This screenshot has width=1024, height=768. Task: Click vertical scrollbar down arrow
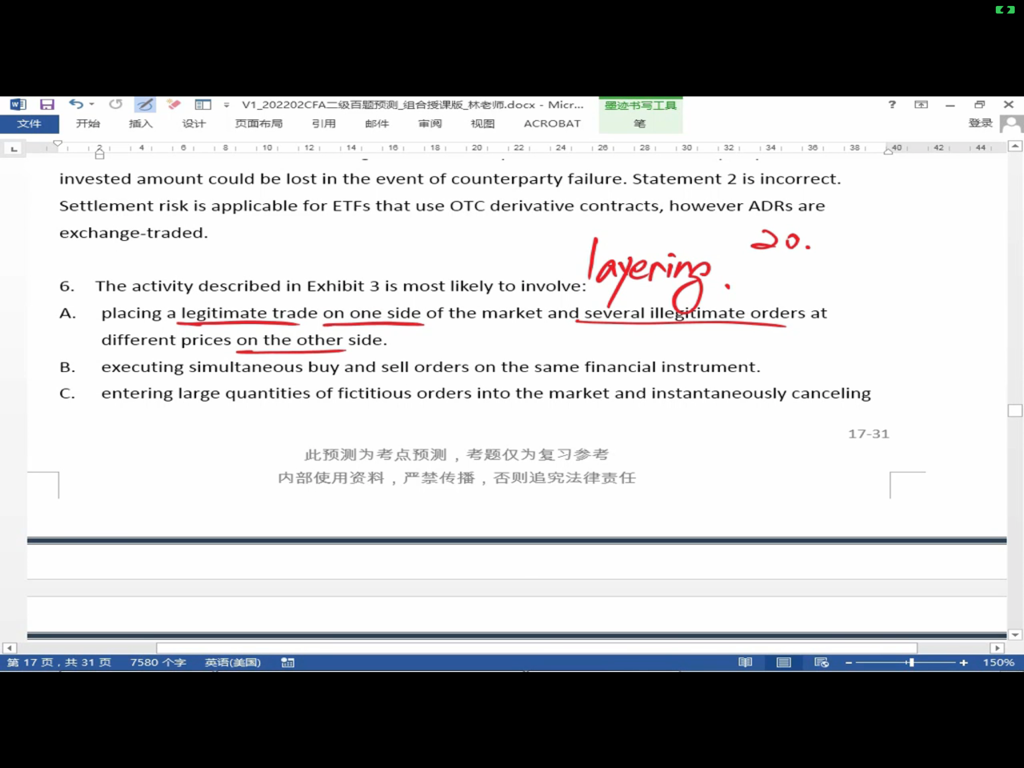[x=1015, y=634]
